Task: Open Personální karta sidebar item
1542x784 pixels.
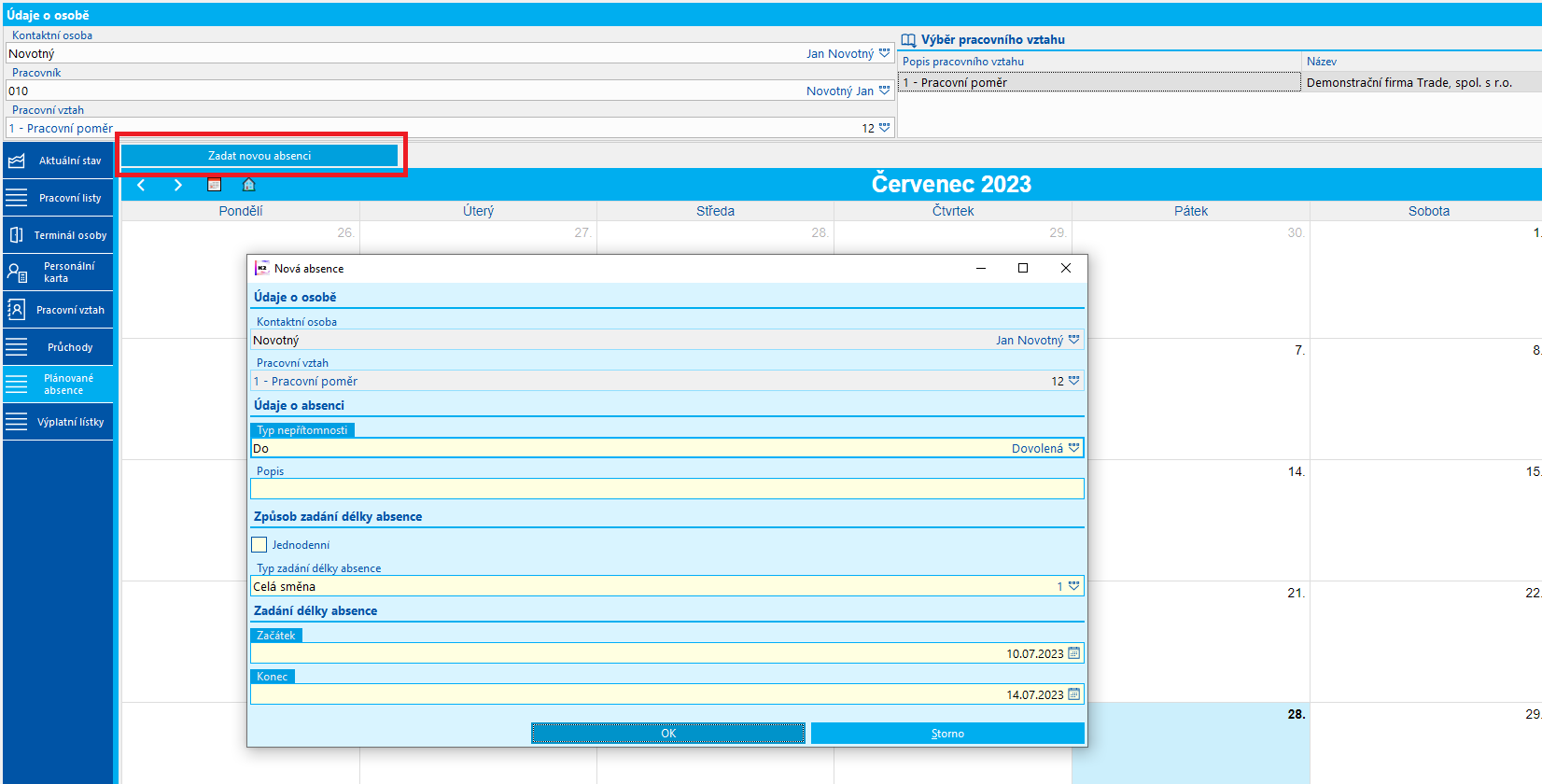Action: point(58,273)
